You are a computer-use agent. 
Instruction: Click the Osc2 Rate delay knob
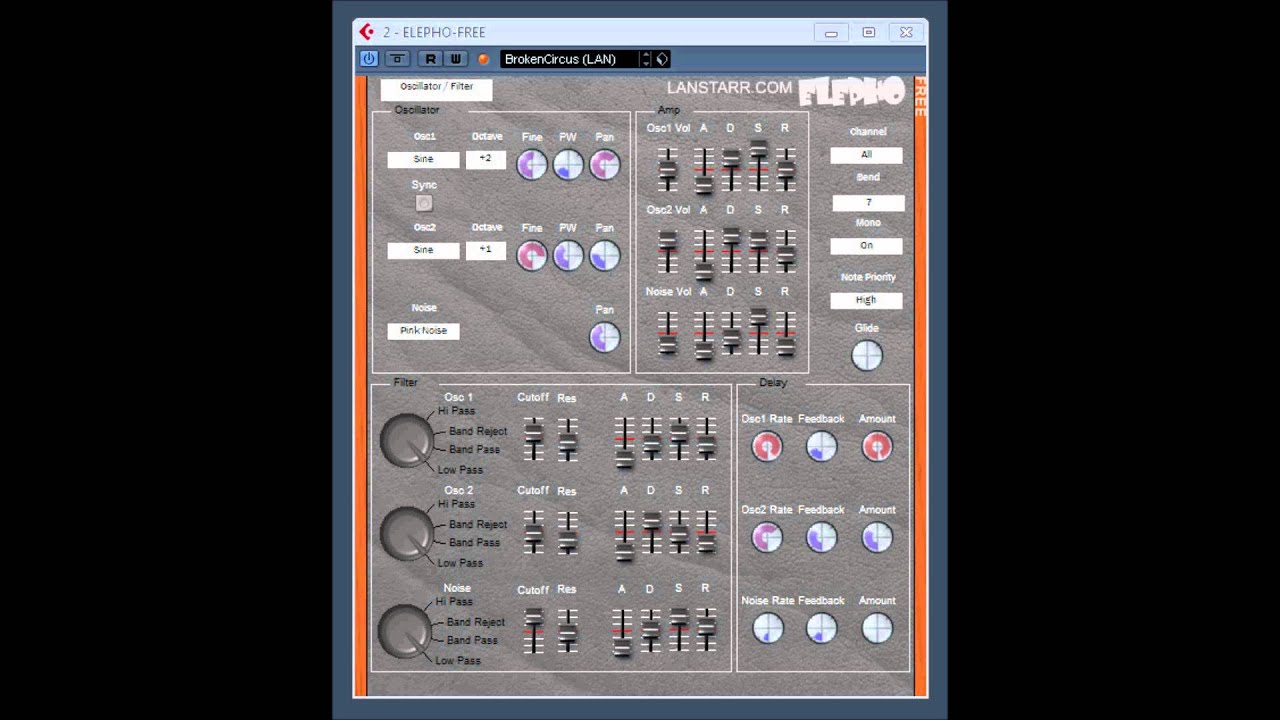[x=767, y=538]
